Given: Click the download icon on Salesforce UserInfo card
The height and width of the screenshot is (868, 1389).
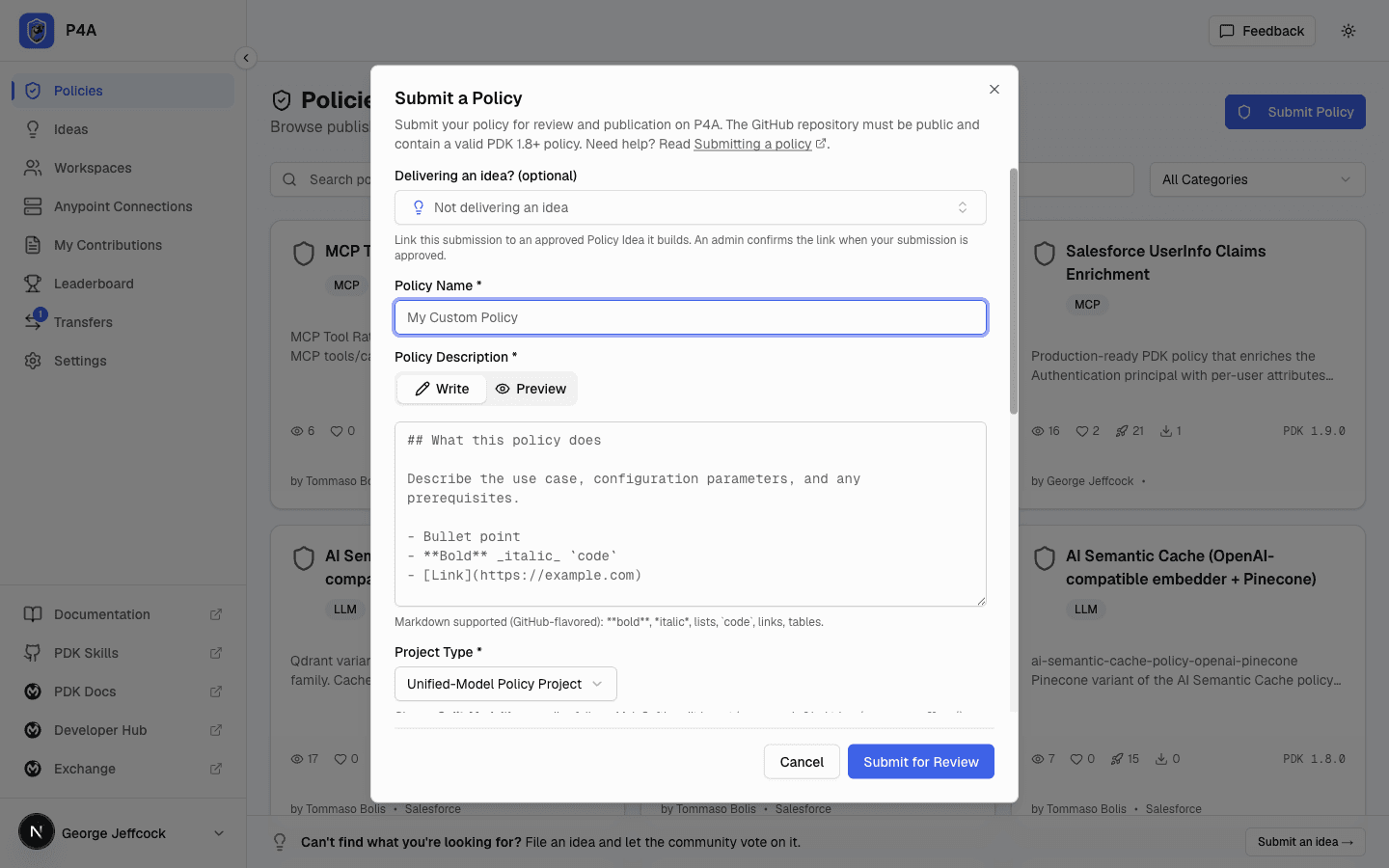Looking at the screenshot, I should pyautogui.click(x=1165, y=431).
